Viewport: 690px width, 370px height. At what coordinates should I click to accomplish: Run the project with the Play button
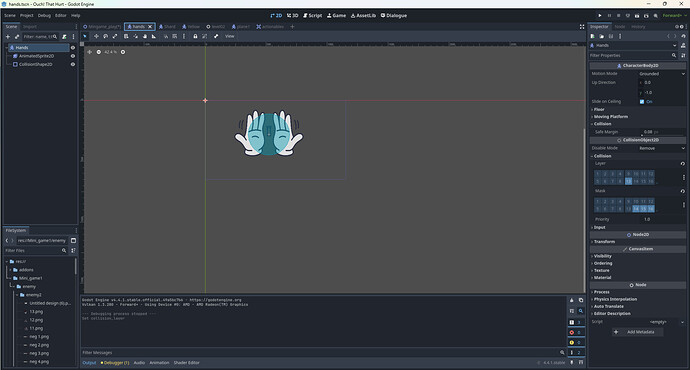(600, 15)
